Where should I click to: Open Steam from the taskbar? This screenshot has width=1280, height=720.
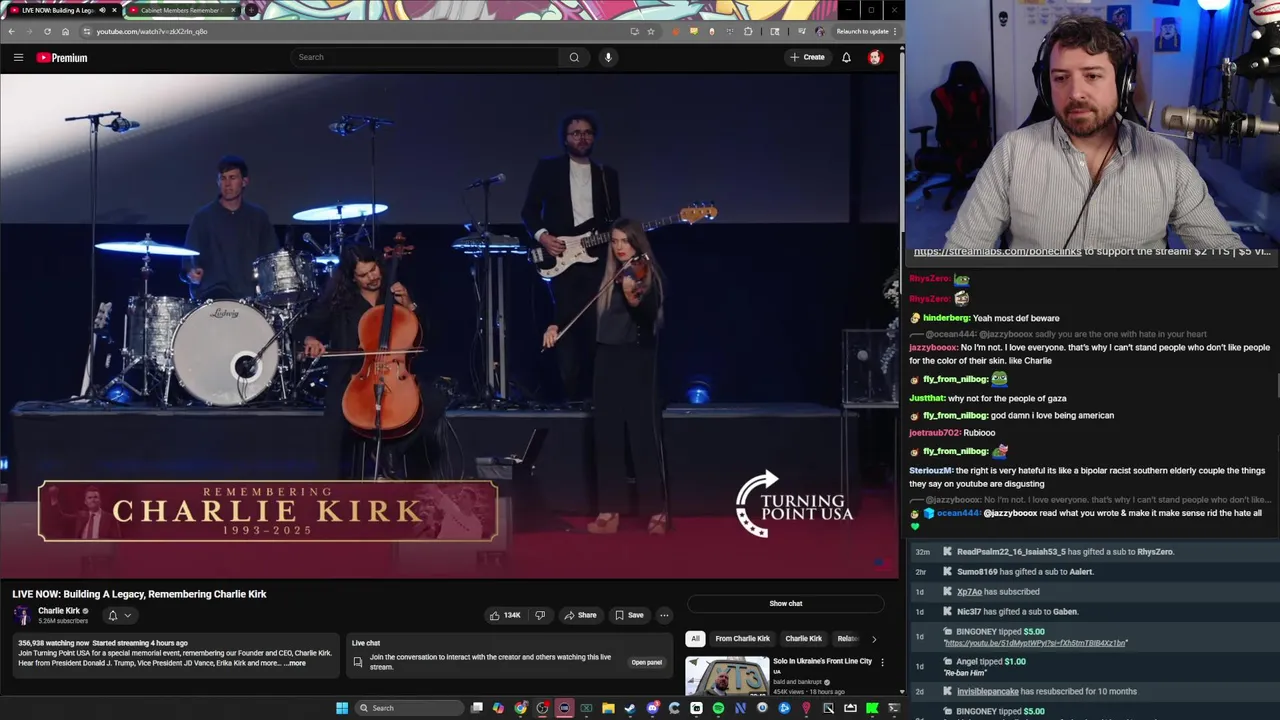pos(629,708)
